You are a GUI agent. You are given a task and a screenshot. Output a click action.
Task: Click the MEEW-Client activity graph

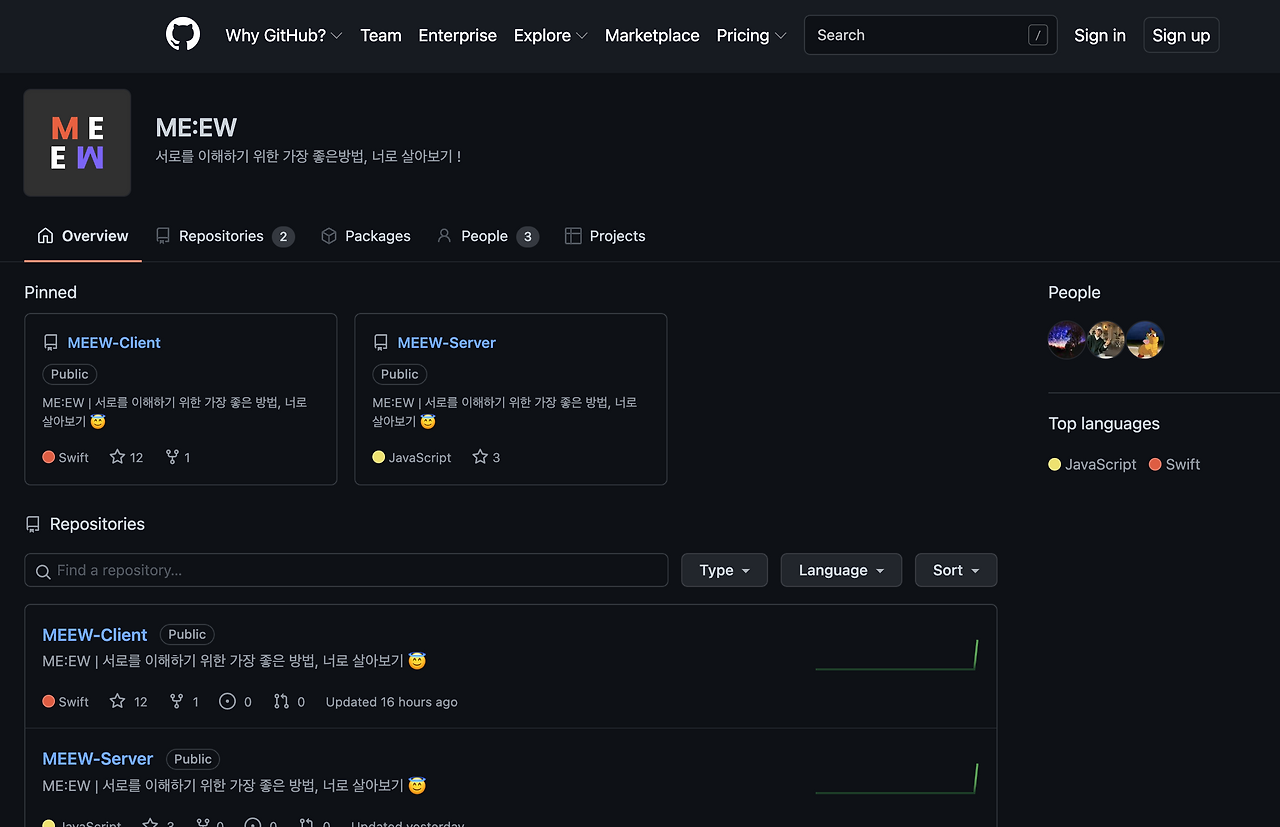897,655
